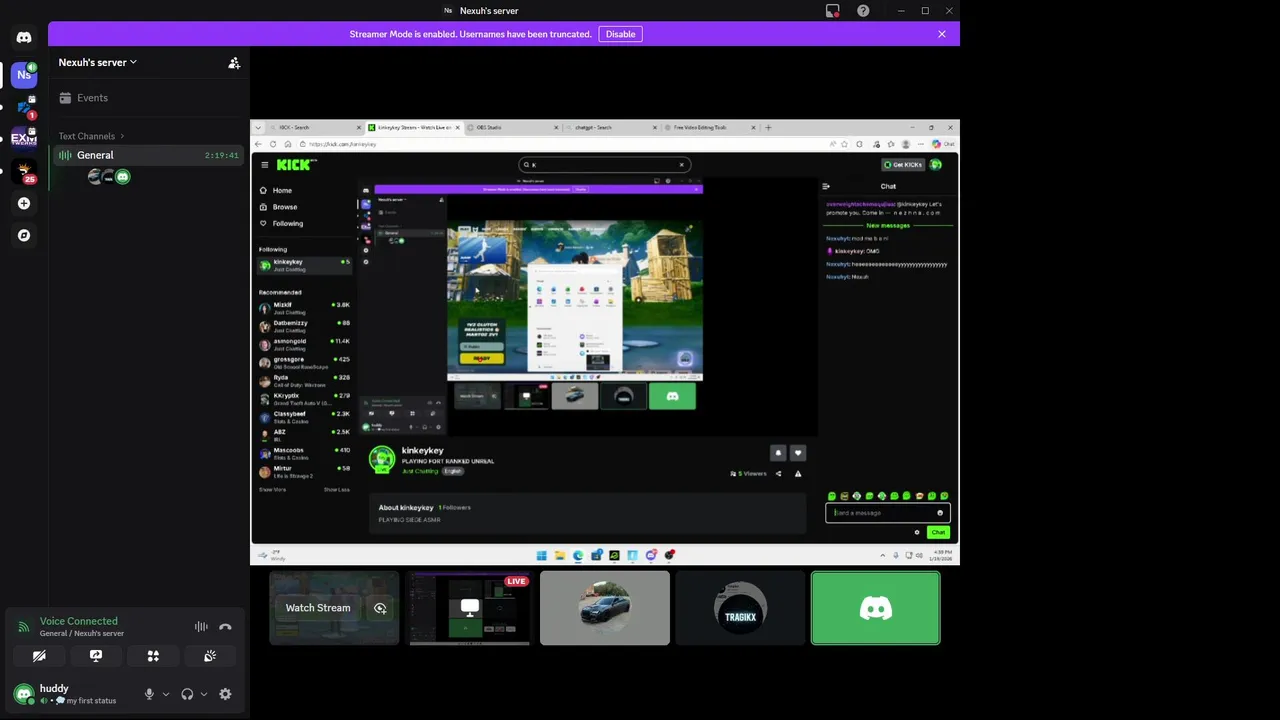Dismiss the Streamer Mode banner
The width and height of the screenshot is (1280, 720).
[x=941, y=34]
